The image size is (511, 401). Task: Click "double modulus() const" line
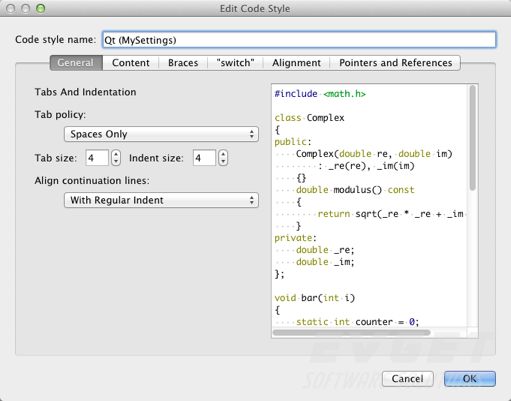(355, 190)
